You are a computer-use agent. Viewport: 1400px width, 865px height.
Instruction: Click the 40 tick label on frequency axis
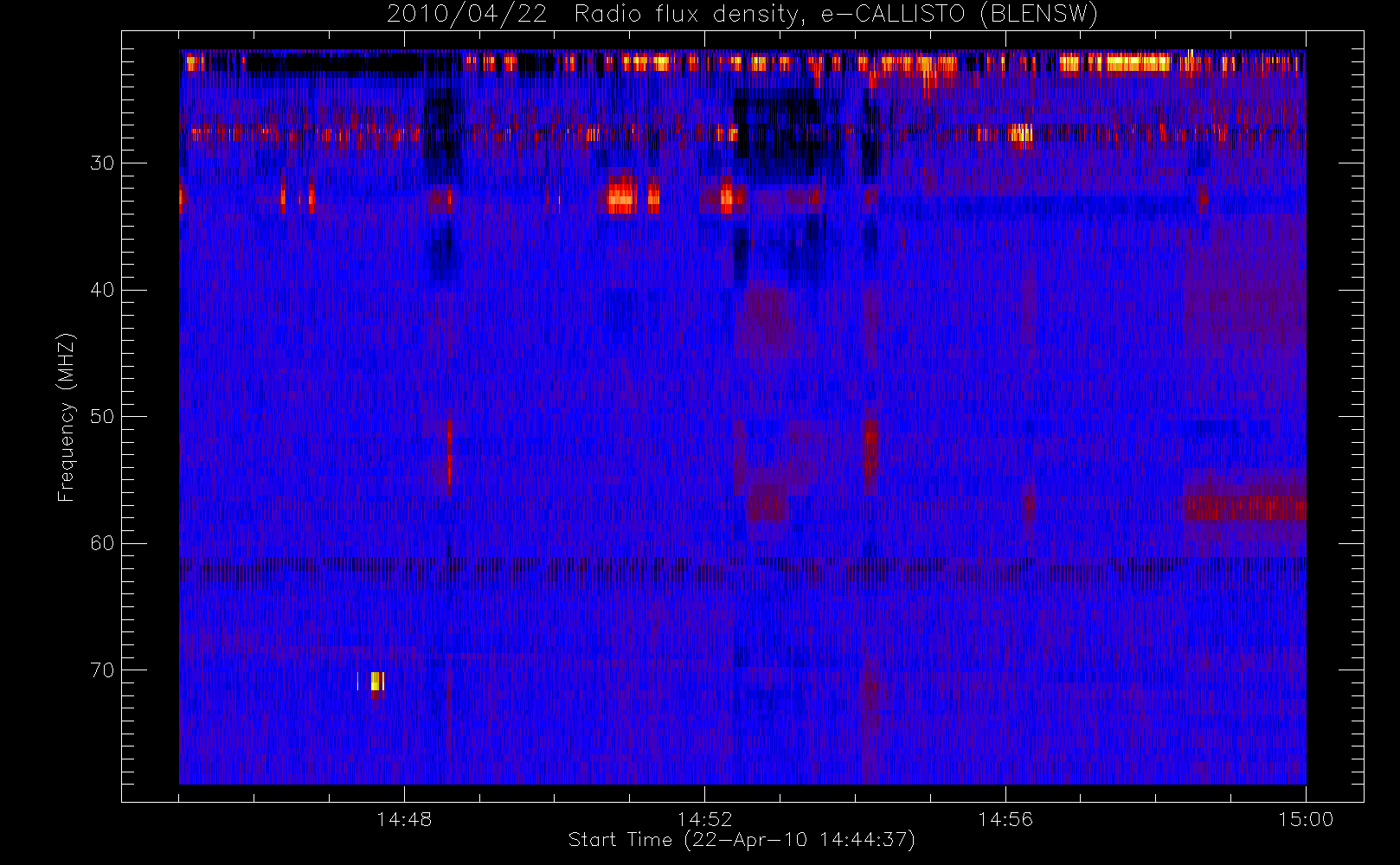pyautogui.click(x=102, y=290)
